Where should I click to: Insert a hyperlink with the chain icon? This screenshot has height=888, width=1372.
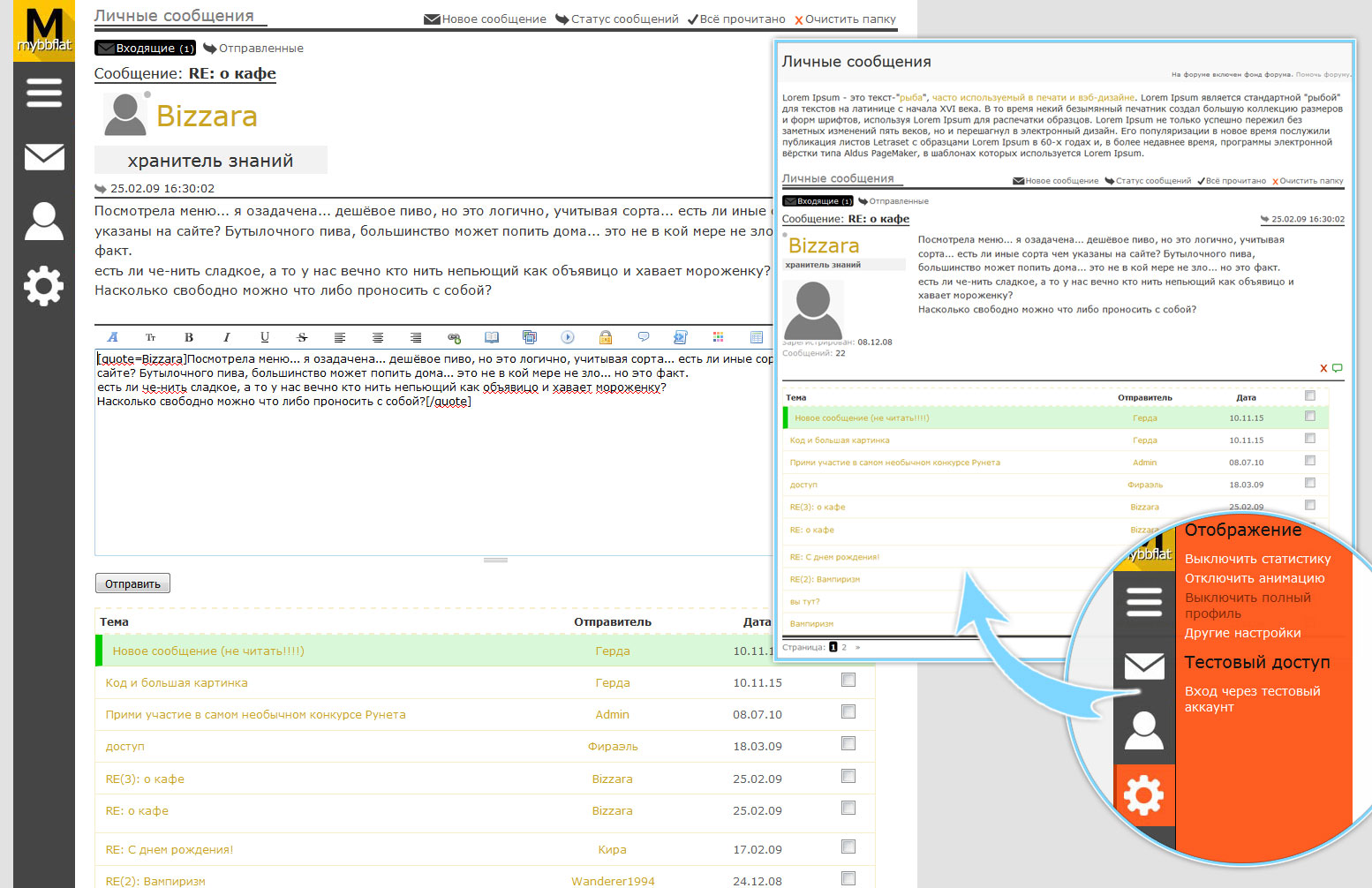(x=454, y=337)
